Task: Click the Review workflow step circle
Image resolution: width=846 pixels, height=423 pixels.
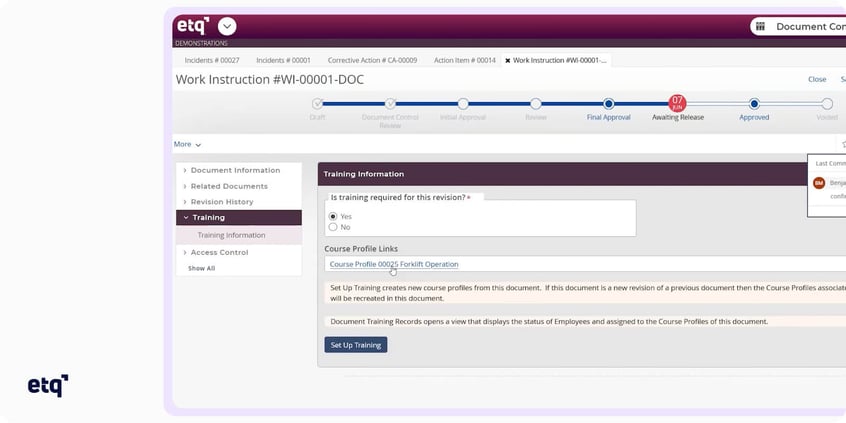Action: point(536,104)
